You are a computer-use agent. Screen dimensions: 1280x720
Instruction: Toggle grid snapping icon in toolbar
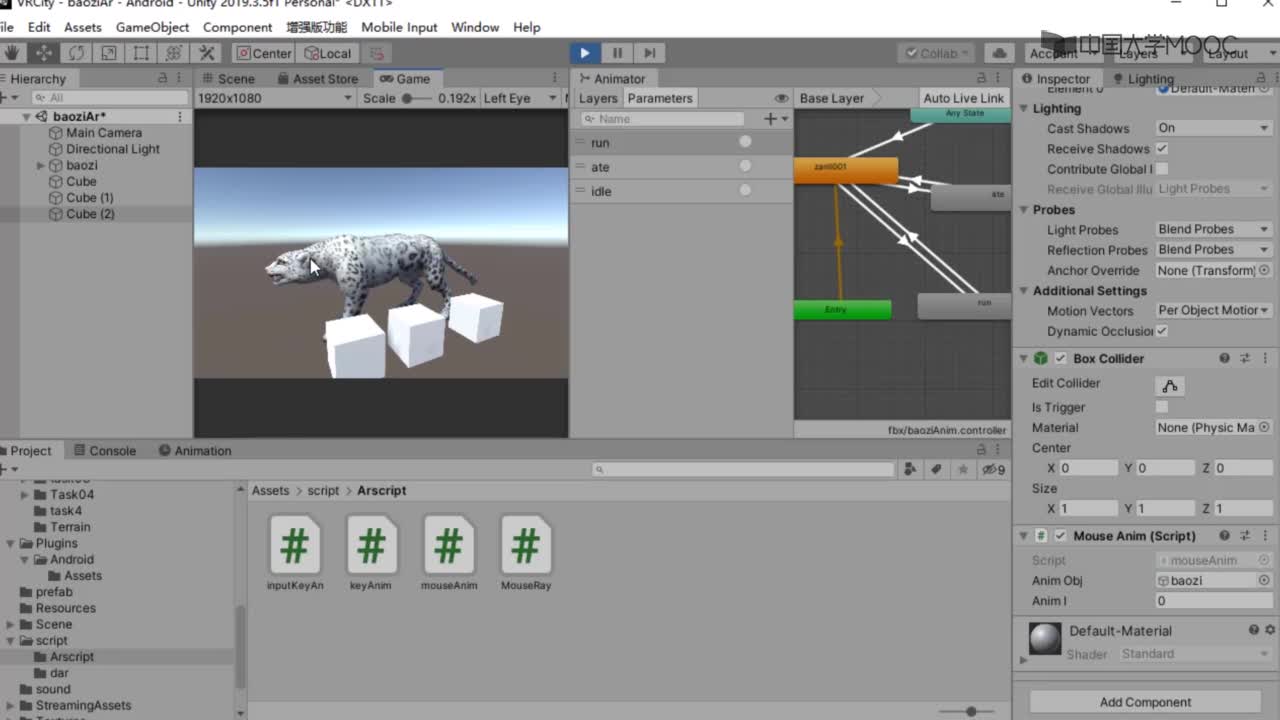tap(376, 53)
